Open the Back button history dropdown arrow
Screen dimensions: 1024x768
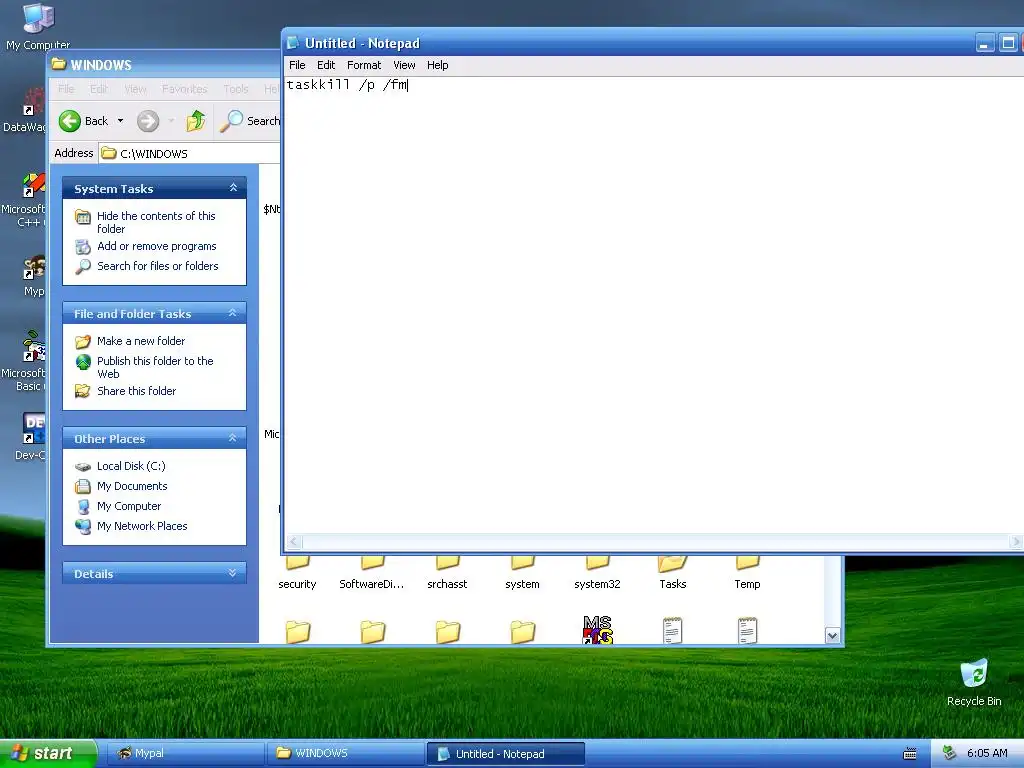pyautogui.click(x=120, y=121)
